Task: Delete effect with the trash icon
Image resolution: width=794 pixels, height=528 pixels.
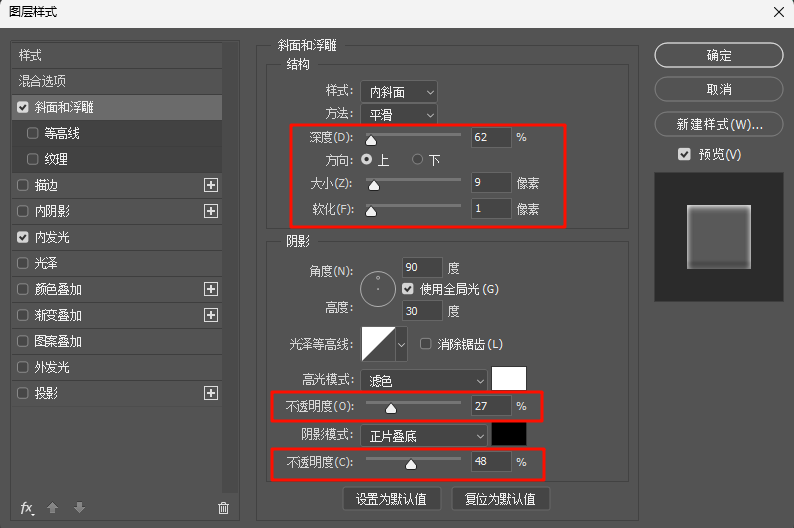Action: (x=223, y=508)
